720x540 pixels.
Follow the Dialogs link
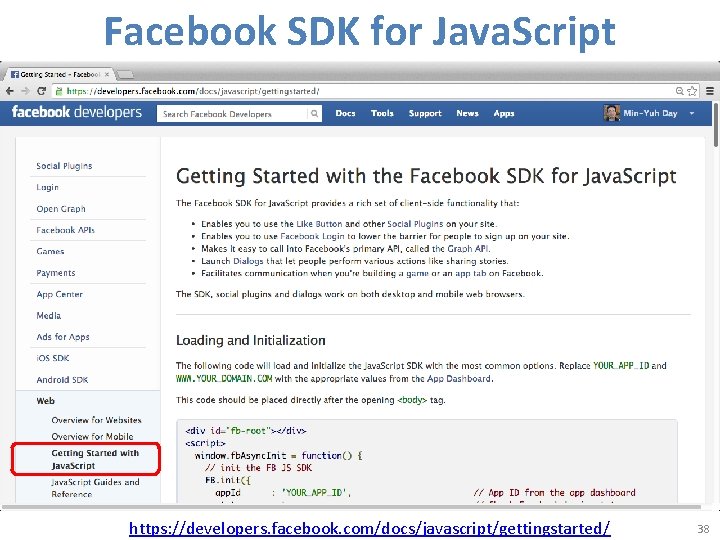click(248, 261)
